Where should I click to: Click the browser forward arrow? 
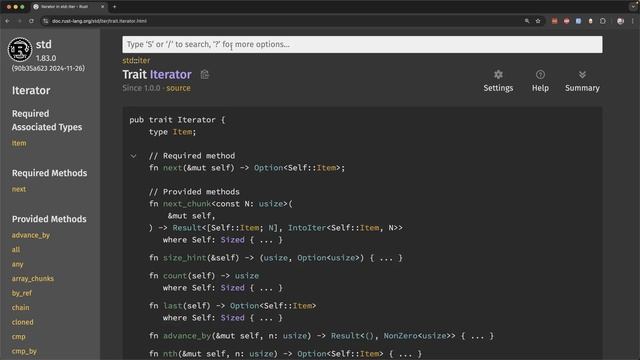coord(19,21)
